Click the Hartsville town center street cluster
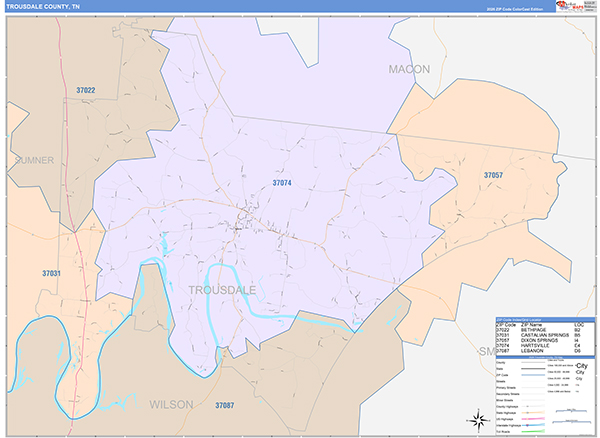The width and height of the screenshot is (600, 438). (x=245, y=219)
